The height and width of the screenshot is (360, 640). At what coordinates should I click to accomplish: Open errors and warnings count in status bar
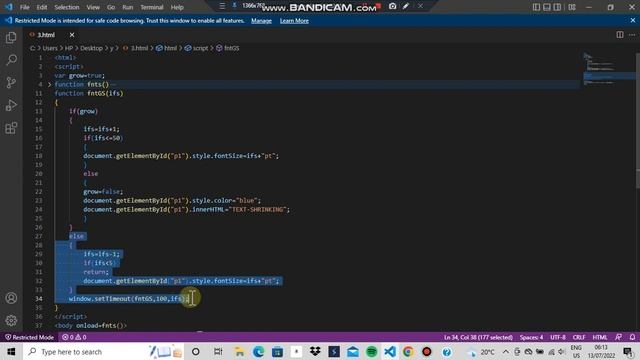[x=74, y=337]
